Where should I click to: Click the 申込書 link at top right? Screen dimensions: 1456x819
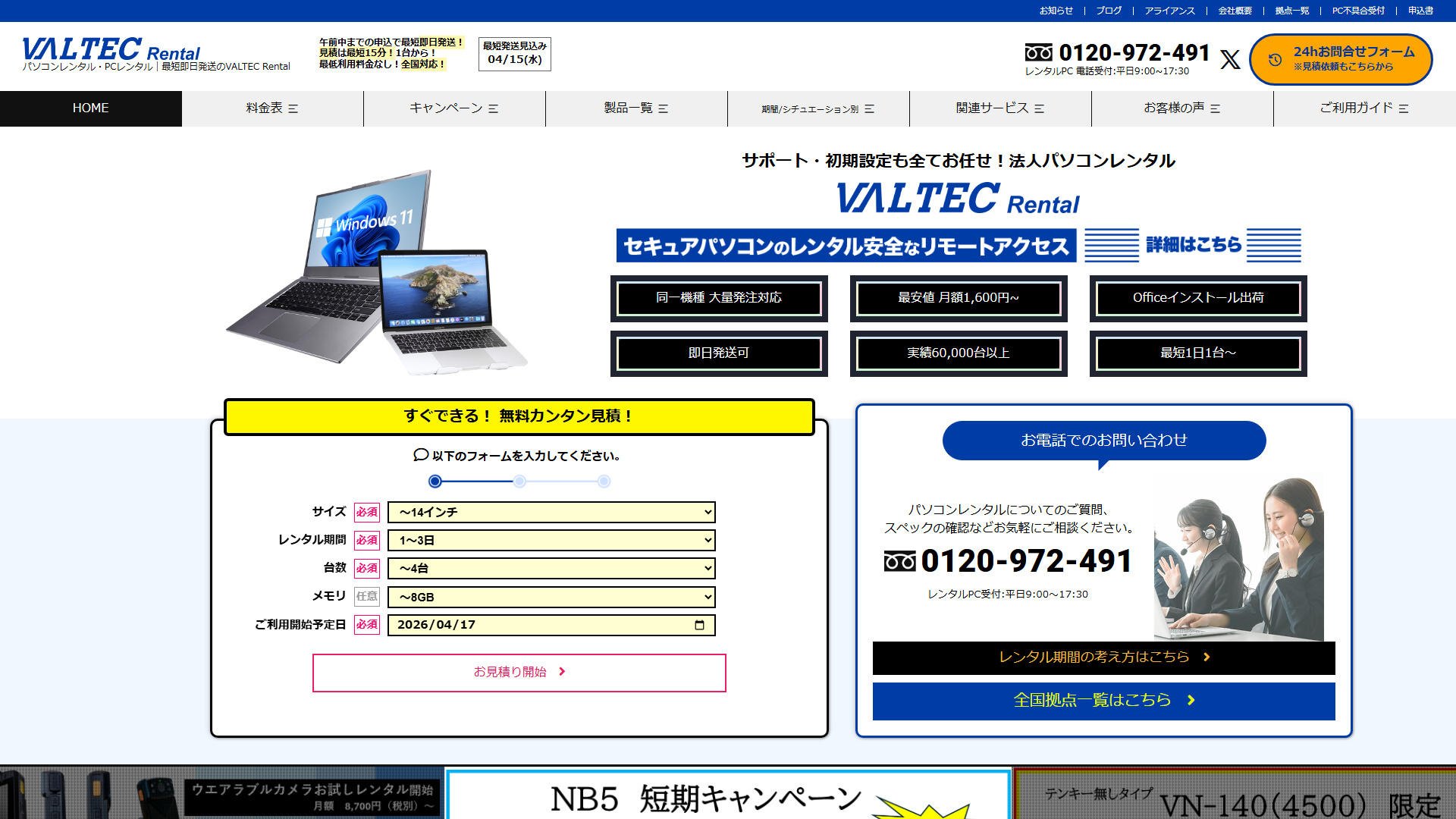click(x=1420, y=11)
